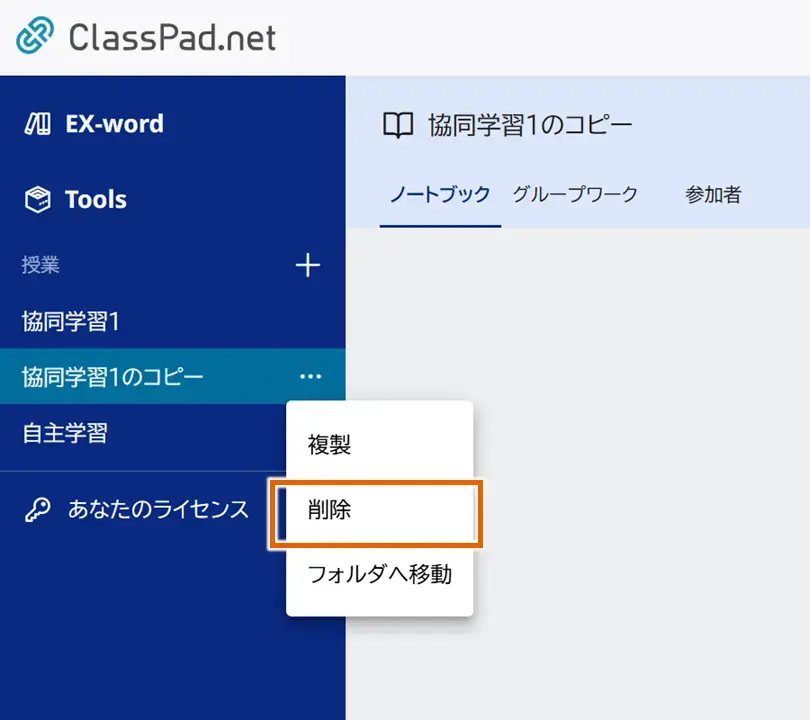The width and height of the screenshot is (810, 720).
Task: Click the plus icon to add a class
Action: click(308, 265)
